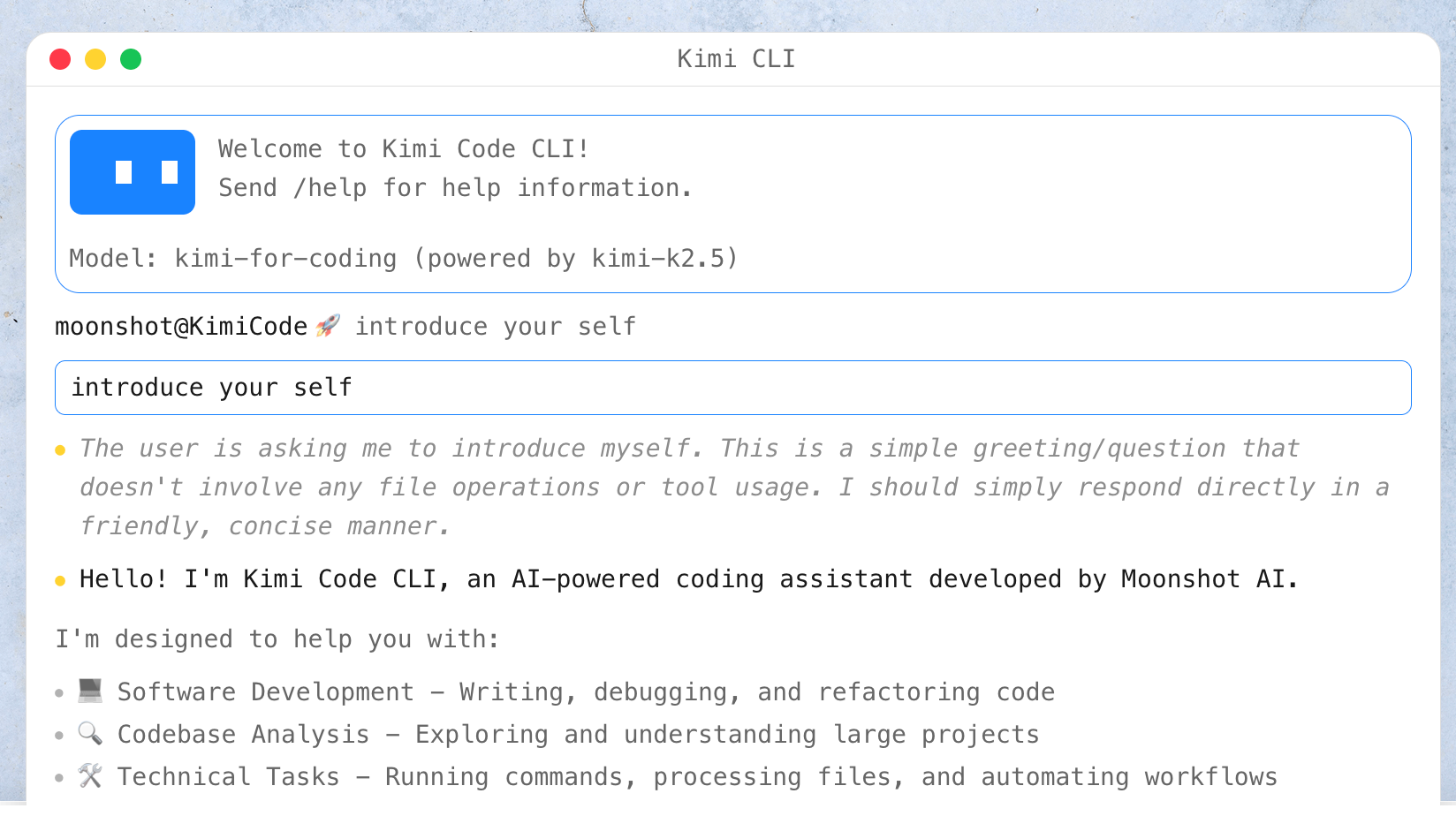The image size is (1456, 816).
Task: Click the magnifying glass beside Codebase Analysis
Action: click(90, 733)
